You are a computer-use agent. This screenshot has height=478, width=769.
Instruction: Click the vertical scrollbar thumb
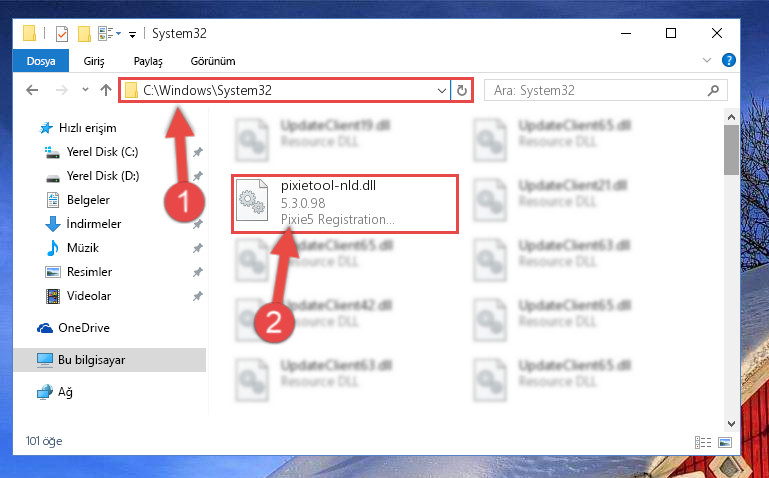tap(731, 150)
